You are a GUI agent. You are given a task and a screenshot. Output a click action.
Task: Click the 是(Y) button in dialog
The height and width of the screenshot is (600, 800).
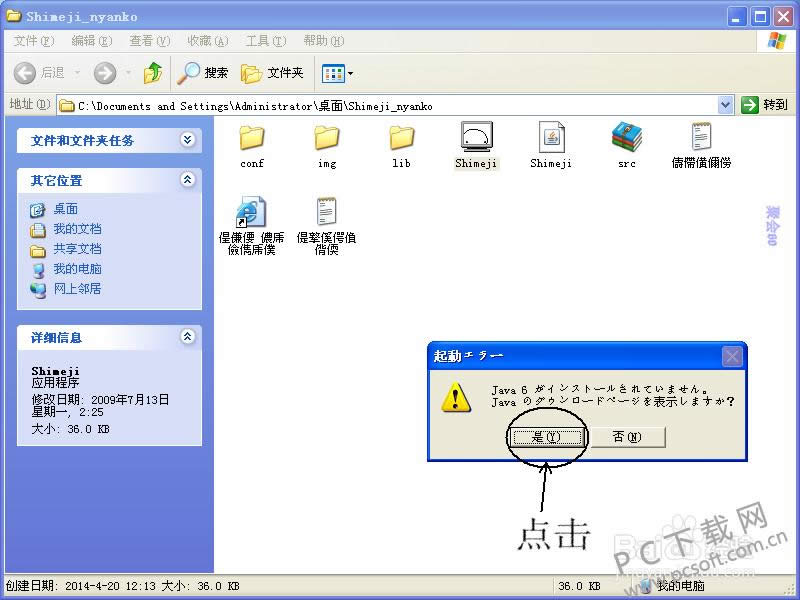(545, 437)
